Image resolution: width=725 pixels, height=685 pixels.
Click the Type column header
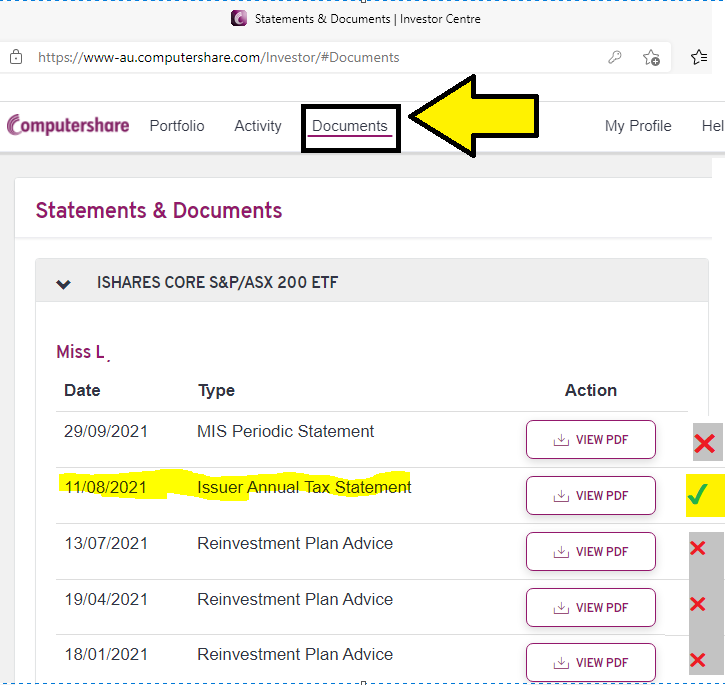coord(216,390)
